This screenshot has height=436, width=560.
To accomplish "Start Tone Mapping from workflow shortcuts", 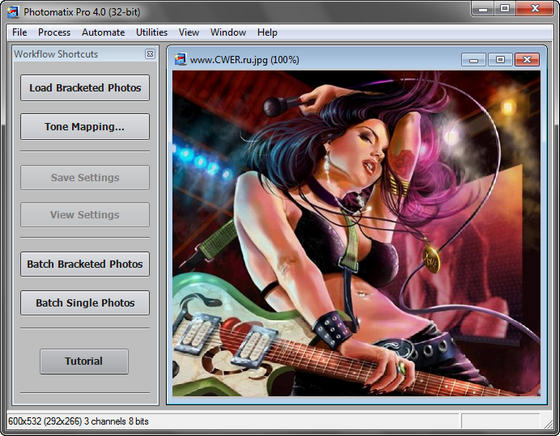I will tap(85, 127).
